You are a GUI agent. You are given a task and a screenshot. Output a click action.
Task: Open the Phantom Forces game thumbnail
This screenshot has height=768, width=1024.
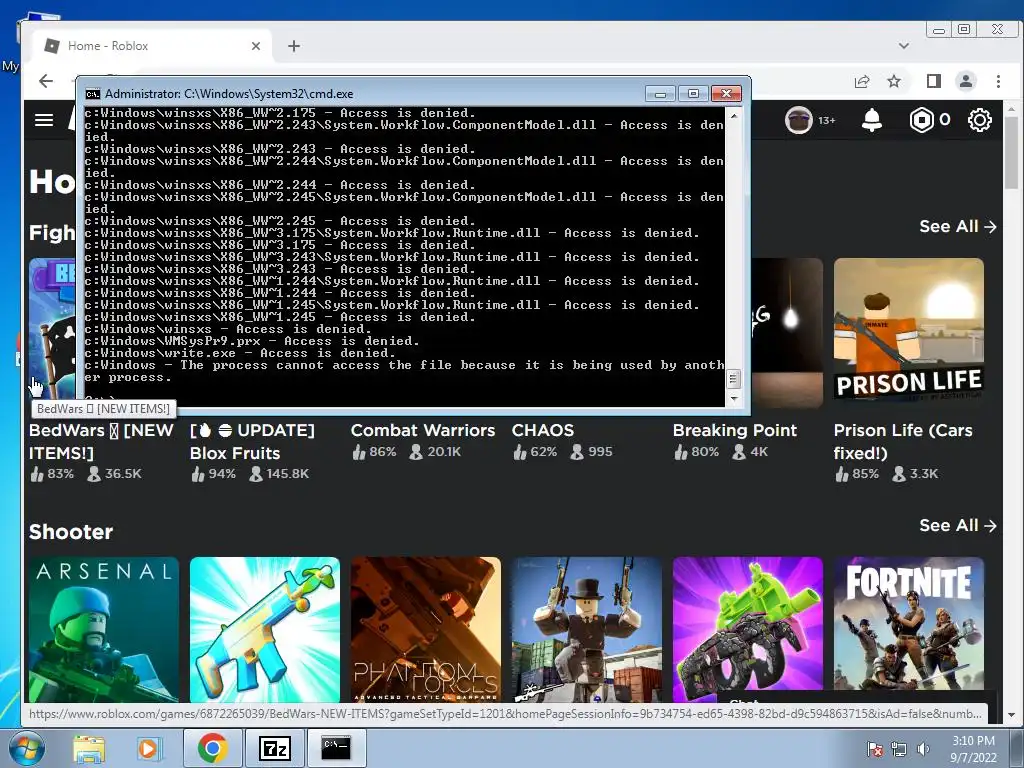(426, 630)
